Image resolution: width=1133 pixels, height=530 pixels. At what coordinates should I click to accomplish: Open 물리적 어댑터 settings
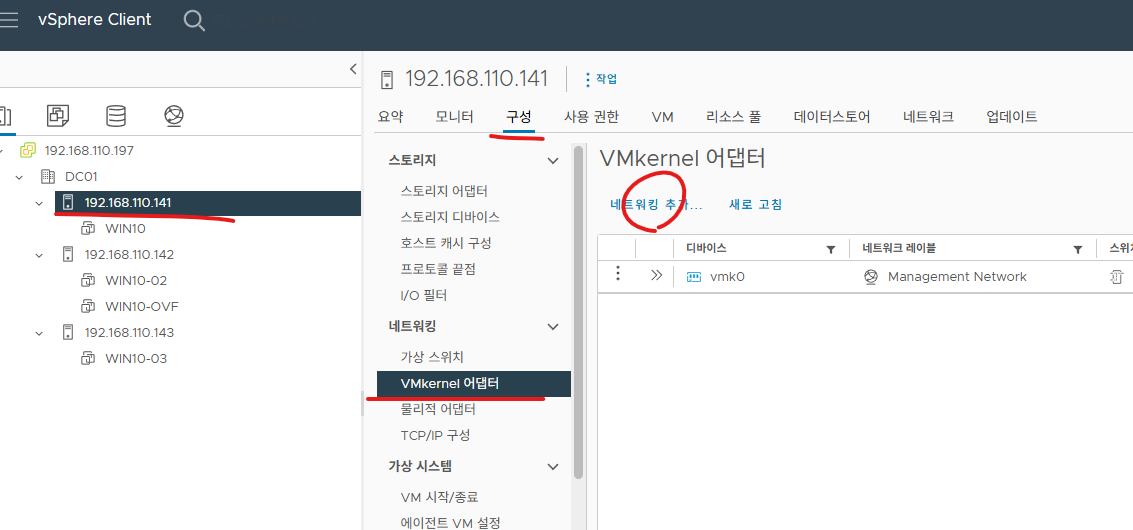(x=438, y=409)
